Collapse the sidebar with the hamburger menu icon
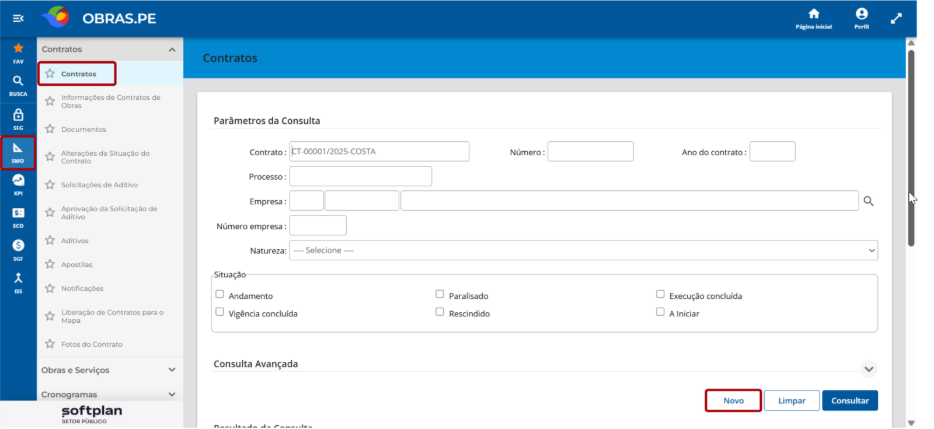Screen dimensions: 934x429 [x=18, y=19]
